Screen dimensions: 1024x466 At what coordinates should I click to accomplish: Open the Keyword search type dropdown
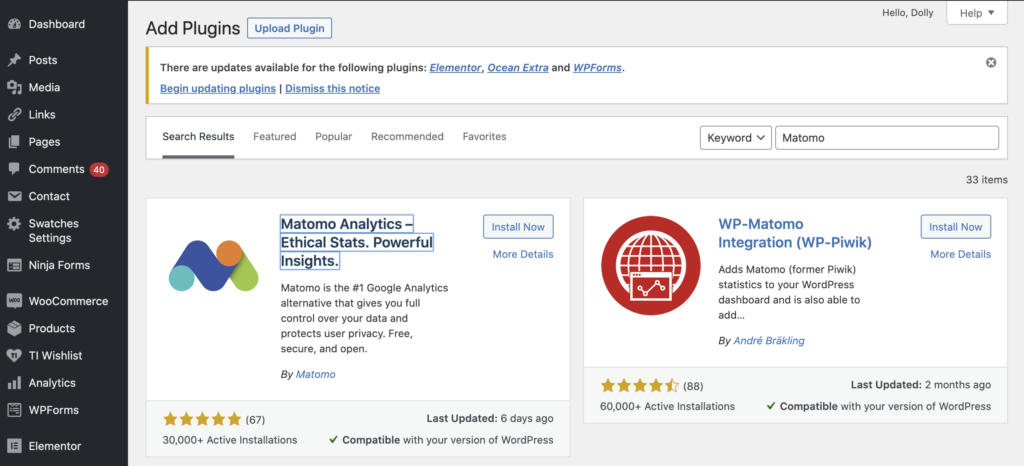(735, 138)
